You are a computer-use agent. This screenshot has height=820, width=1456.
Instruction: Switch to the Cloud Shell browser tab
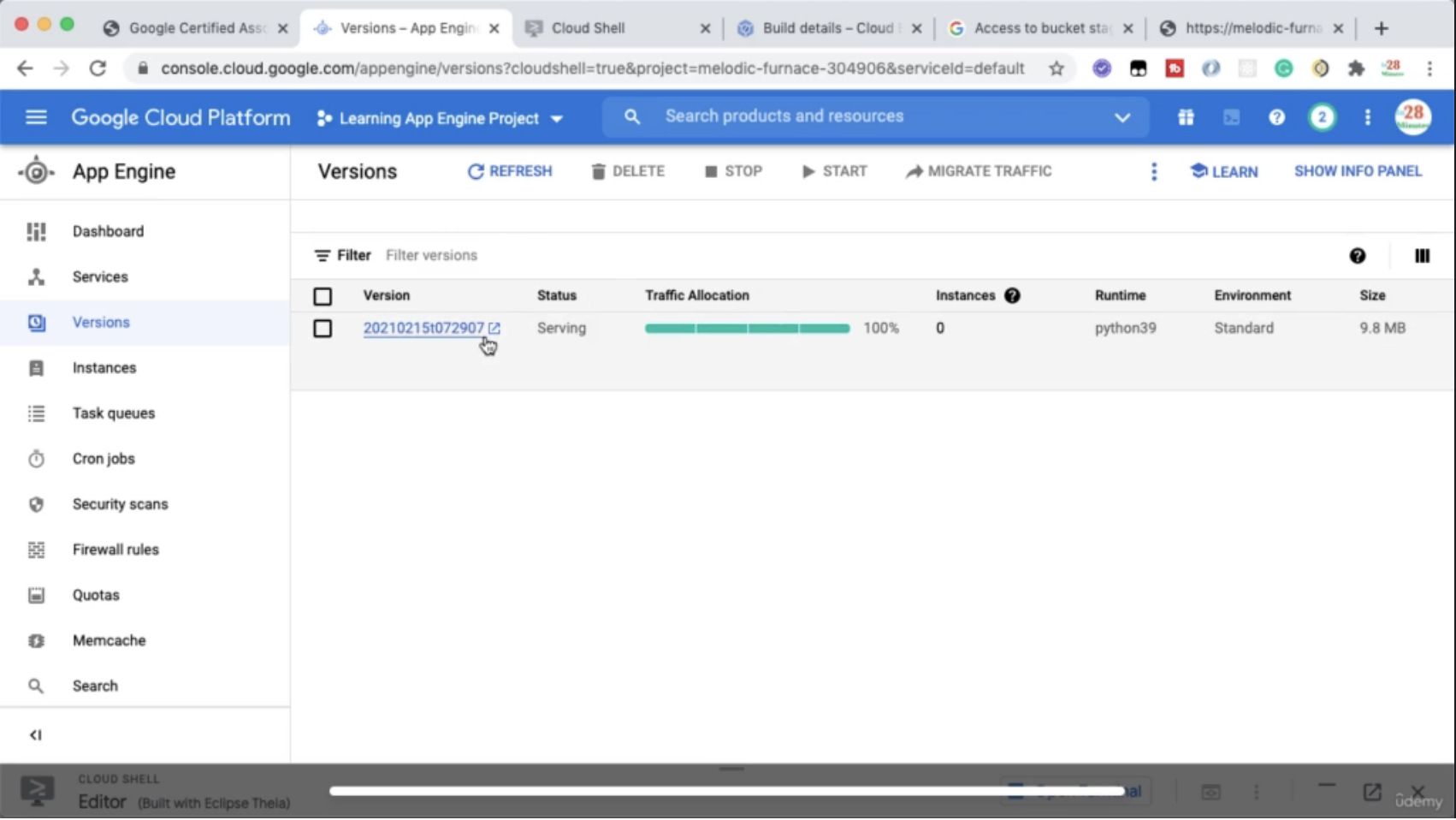point(618,28)
